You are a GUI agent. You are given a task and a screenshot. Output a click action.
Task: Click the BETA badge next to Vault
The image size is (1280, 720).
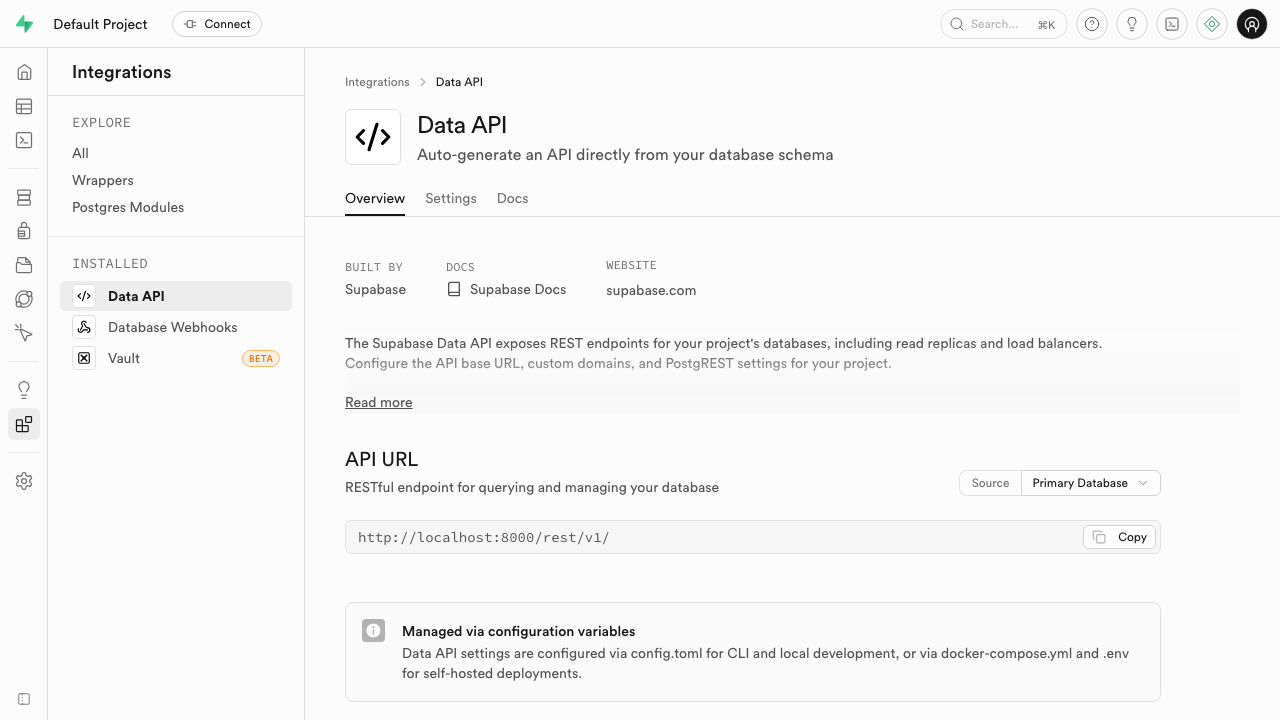coord(261,358)
